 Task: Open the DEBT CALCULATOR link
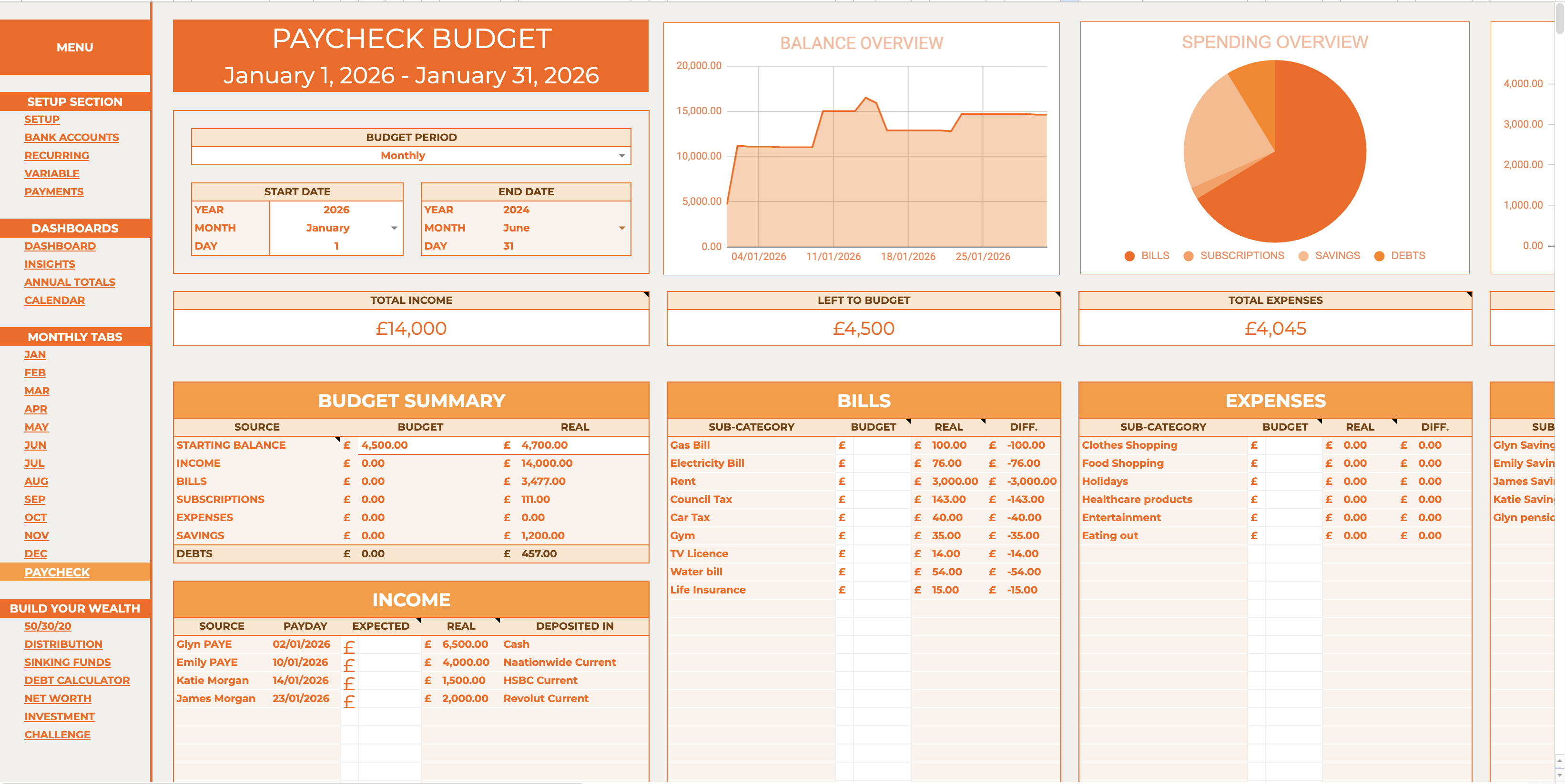tap(77, 681)
